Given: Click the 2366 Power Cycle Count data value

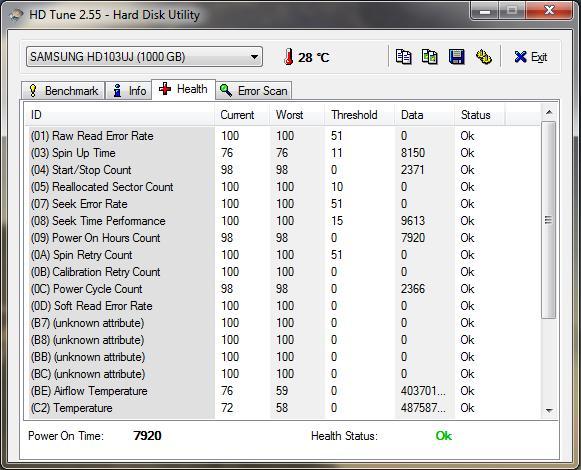Looking at the screenshot, I should [x=413, y=289].
